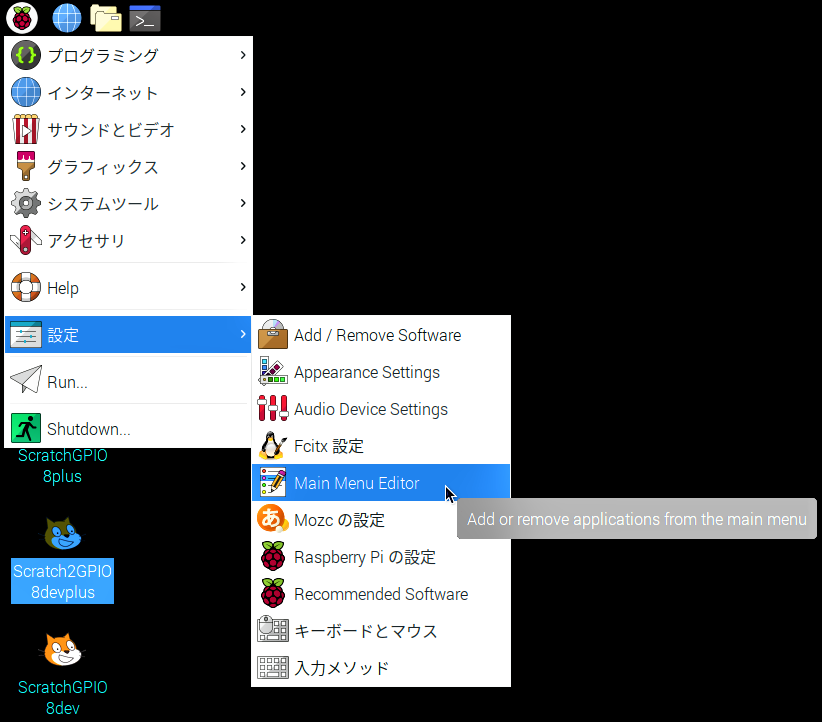The height and width of the screenshot is (722, 822).
Task: Click the Audio Device Settings mixer icon
Action: point(273,408)
